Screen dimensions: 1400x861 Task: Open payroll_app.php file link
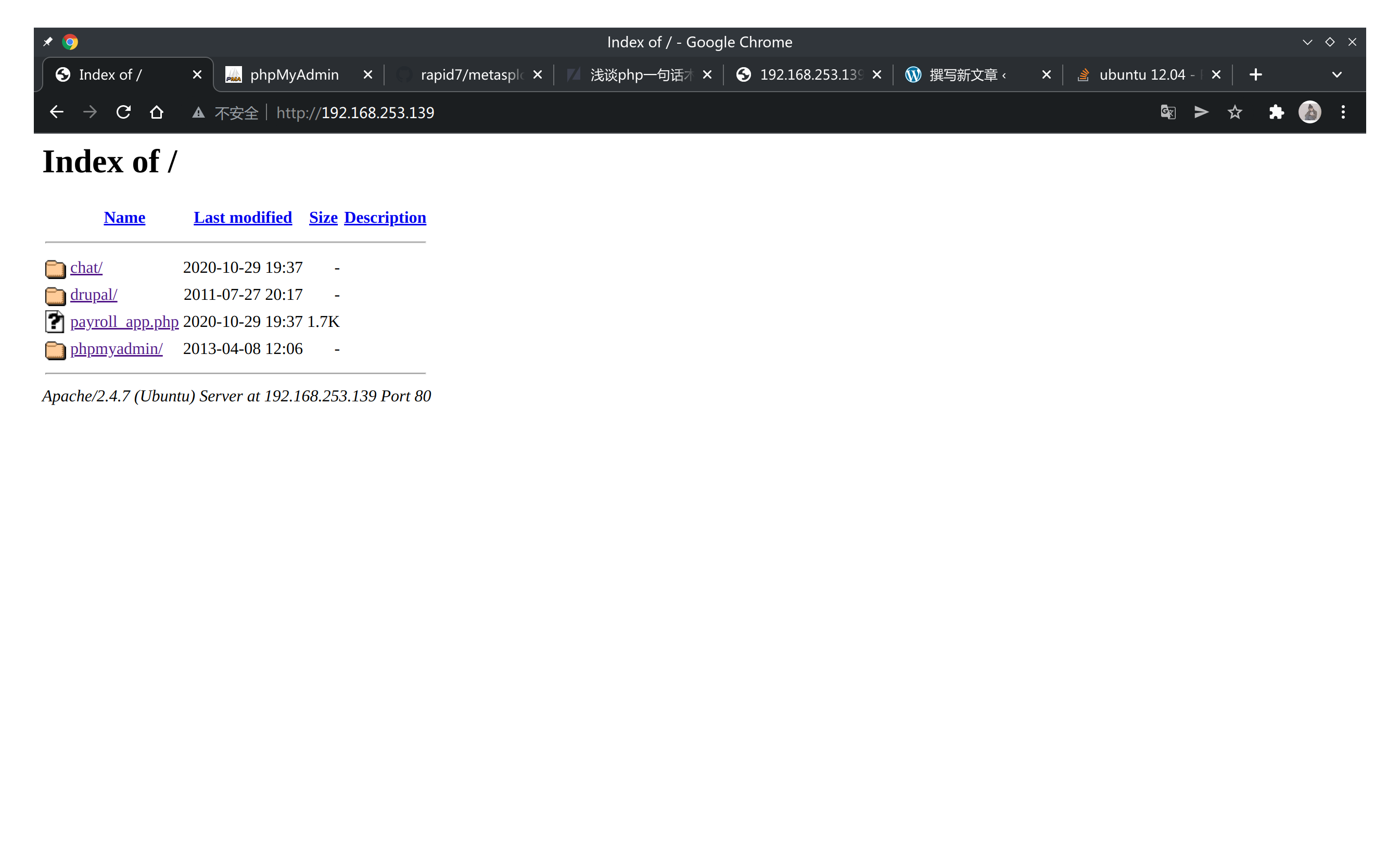point(125,322)
